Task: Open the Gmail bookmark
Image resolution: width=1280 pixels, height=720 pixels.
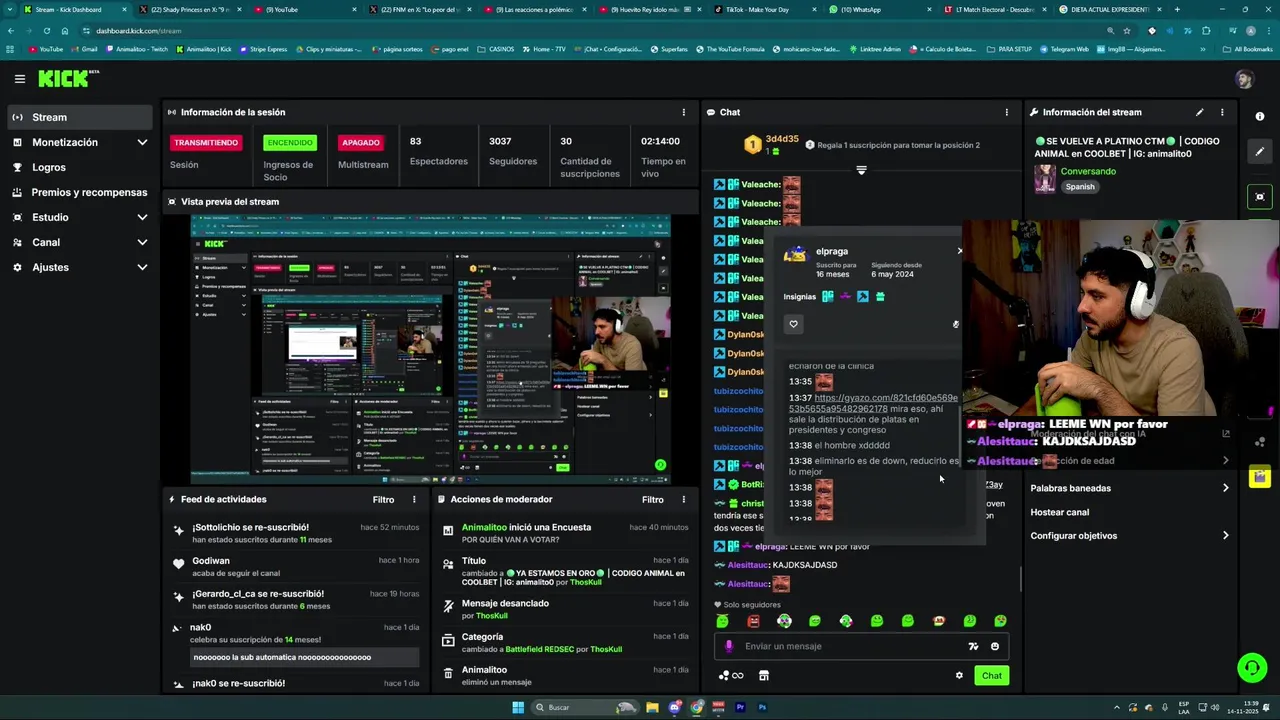Action: point(85,49)
